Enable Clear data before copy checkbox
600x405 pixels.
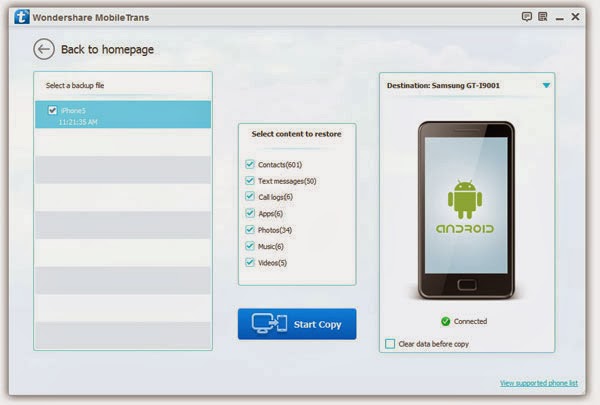coord(390,344)
